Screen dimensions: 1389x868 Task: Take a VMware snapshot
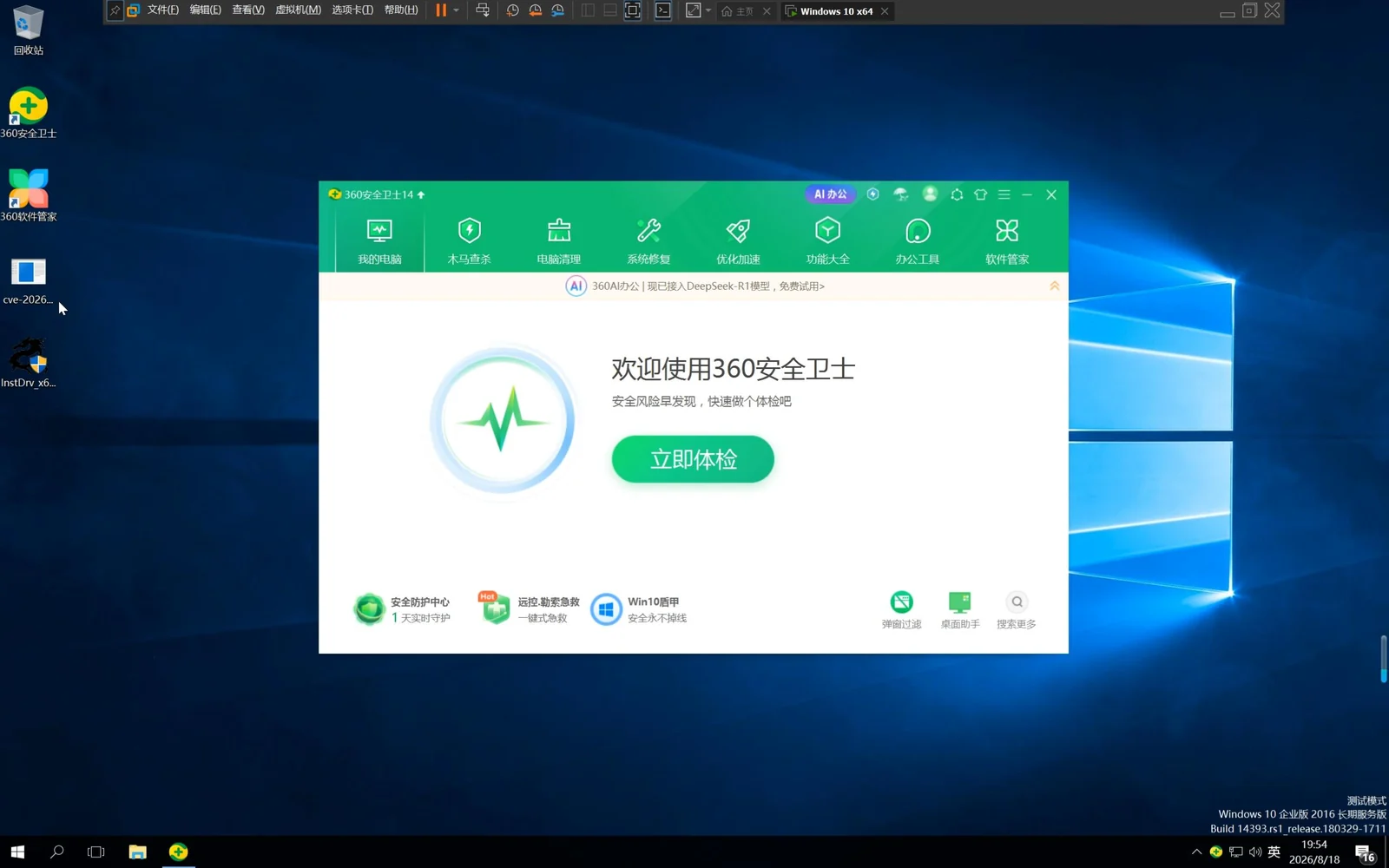coord(513,10)
